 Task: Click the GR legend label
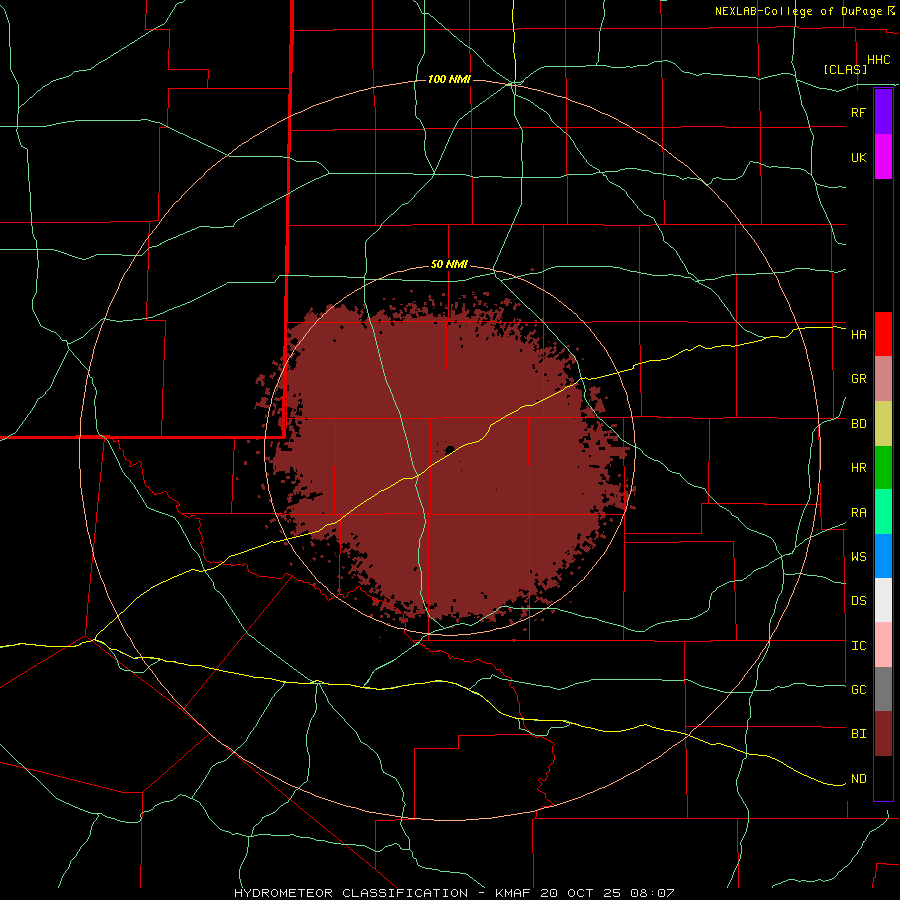pos(858,379)
